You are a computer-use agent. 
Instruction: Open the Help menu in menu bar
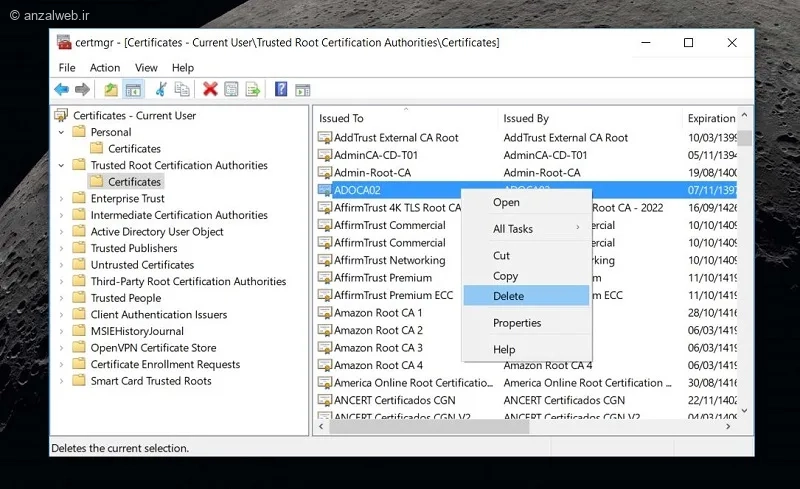point(183,67)
